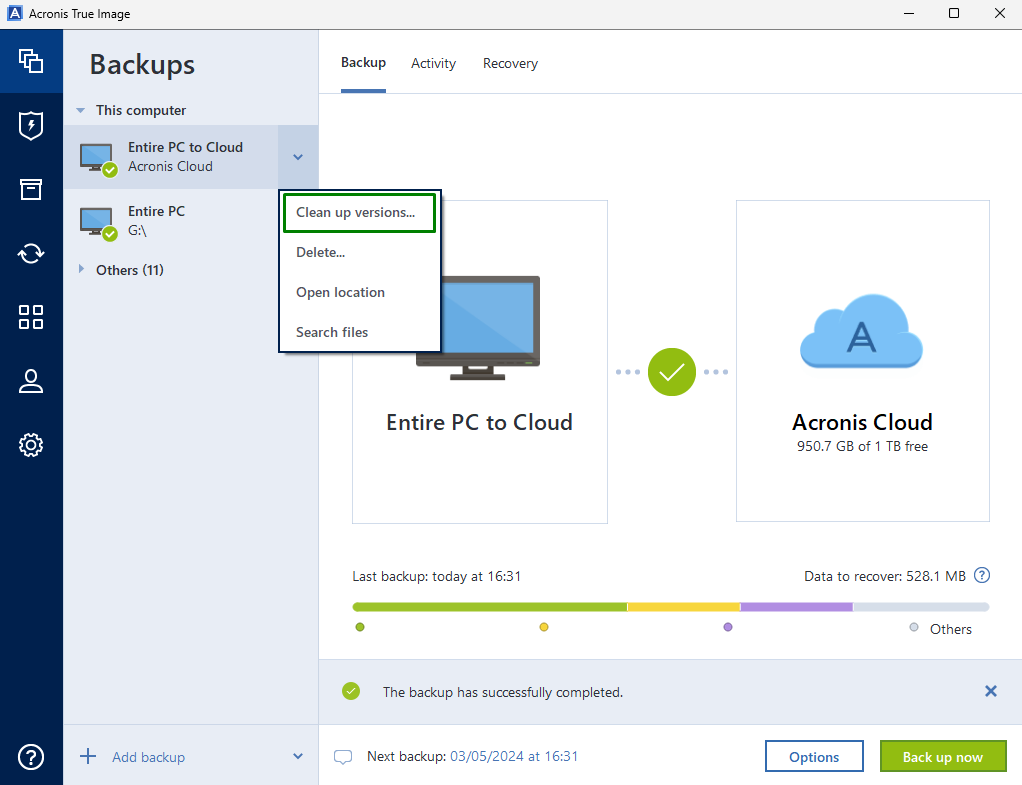Open the Archive section in sidebar
The width and height of the screenshot is (1022, 785).
point(31,189)
